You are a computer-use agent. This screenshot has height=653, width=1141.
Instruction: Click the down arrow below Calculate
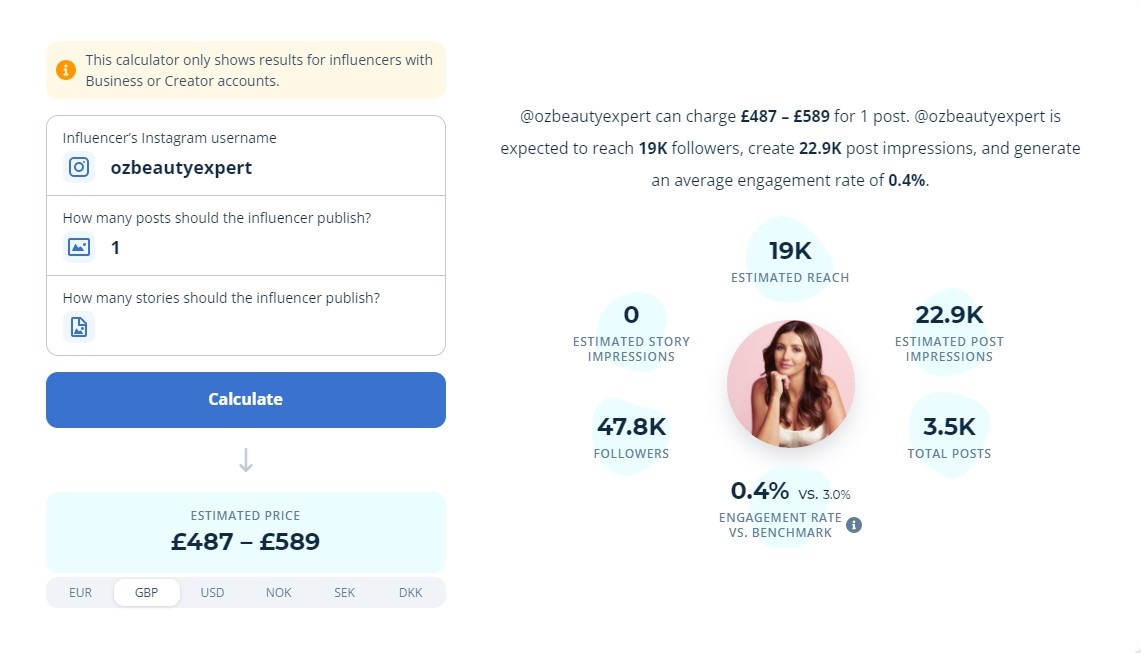coord(246,460)
